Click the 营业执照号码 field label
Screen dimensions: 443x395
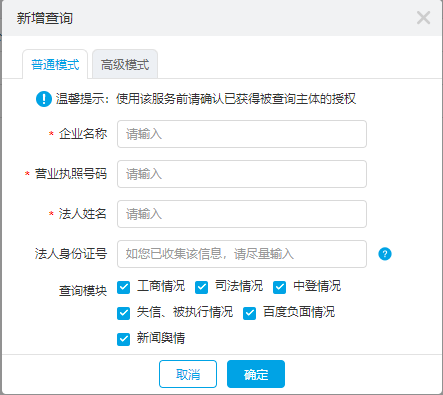pos(71,174)
